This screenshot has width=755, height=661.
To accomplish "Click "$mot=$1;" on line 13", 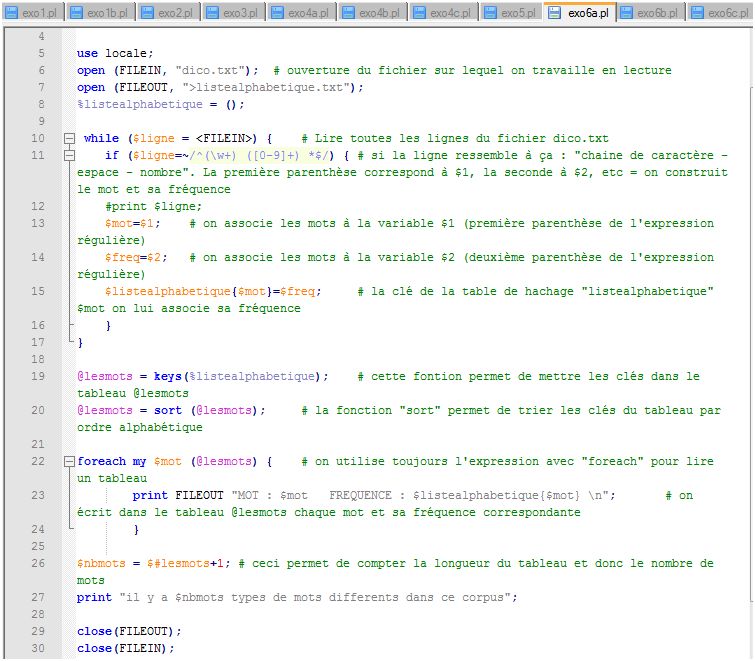I will pyautogui.click(x=132, y=223).
